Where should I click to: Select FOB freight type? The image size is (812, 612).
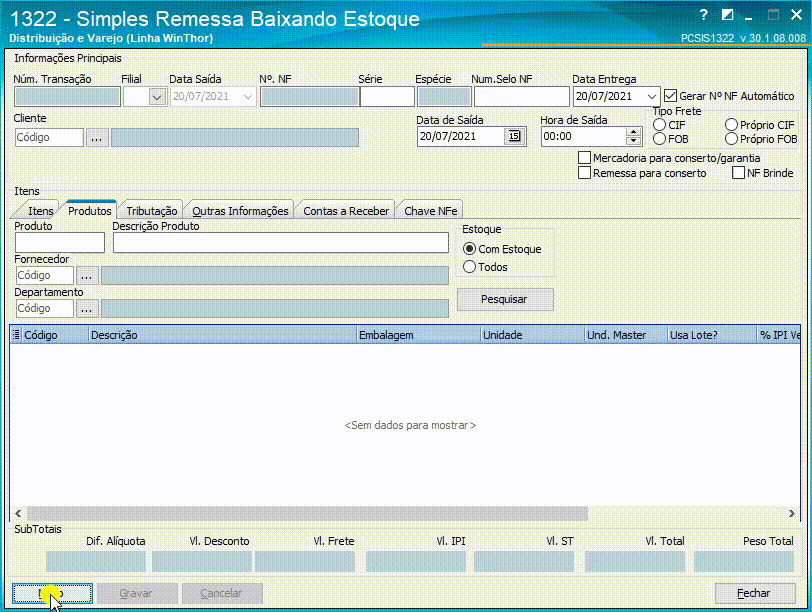coord(659,139)
